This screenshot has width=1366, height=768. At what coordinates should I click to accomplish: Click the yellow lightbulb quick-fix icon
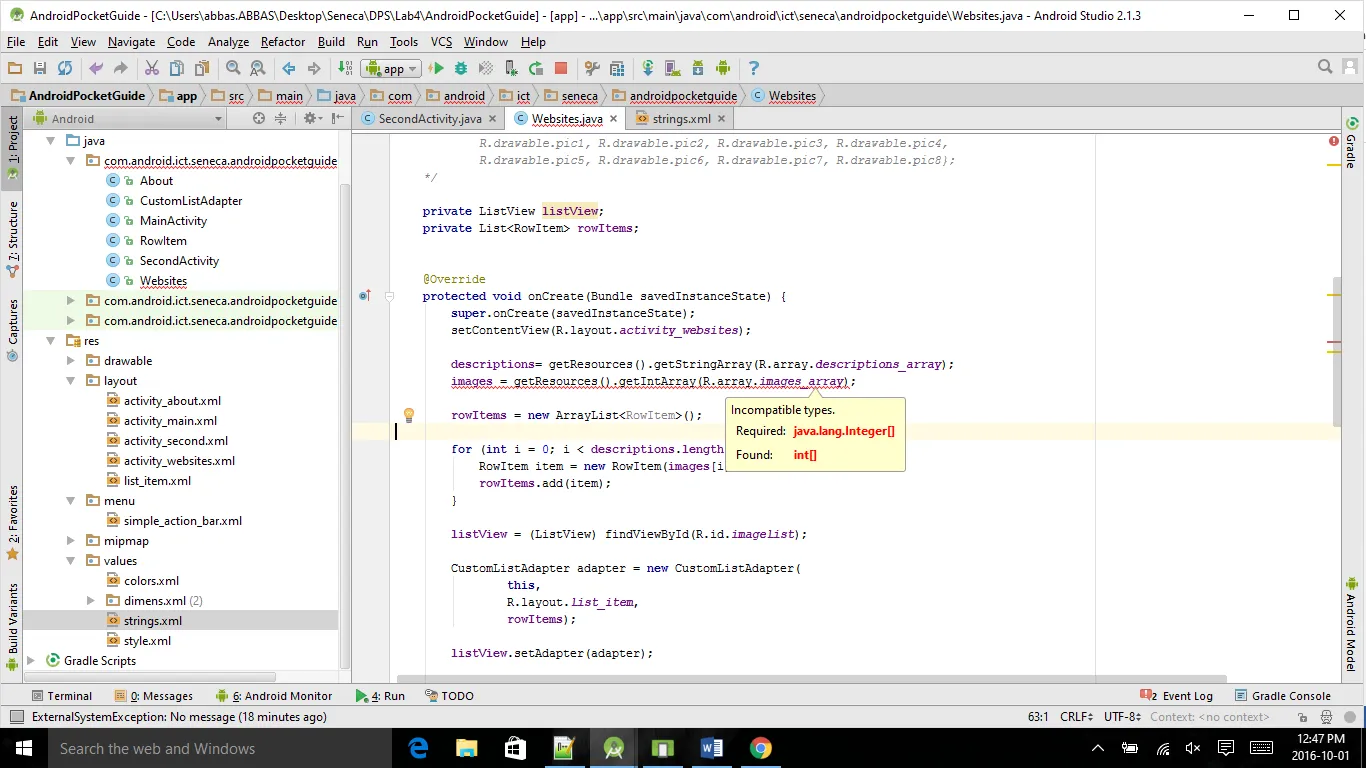pos(408,415)
